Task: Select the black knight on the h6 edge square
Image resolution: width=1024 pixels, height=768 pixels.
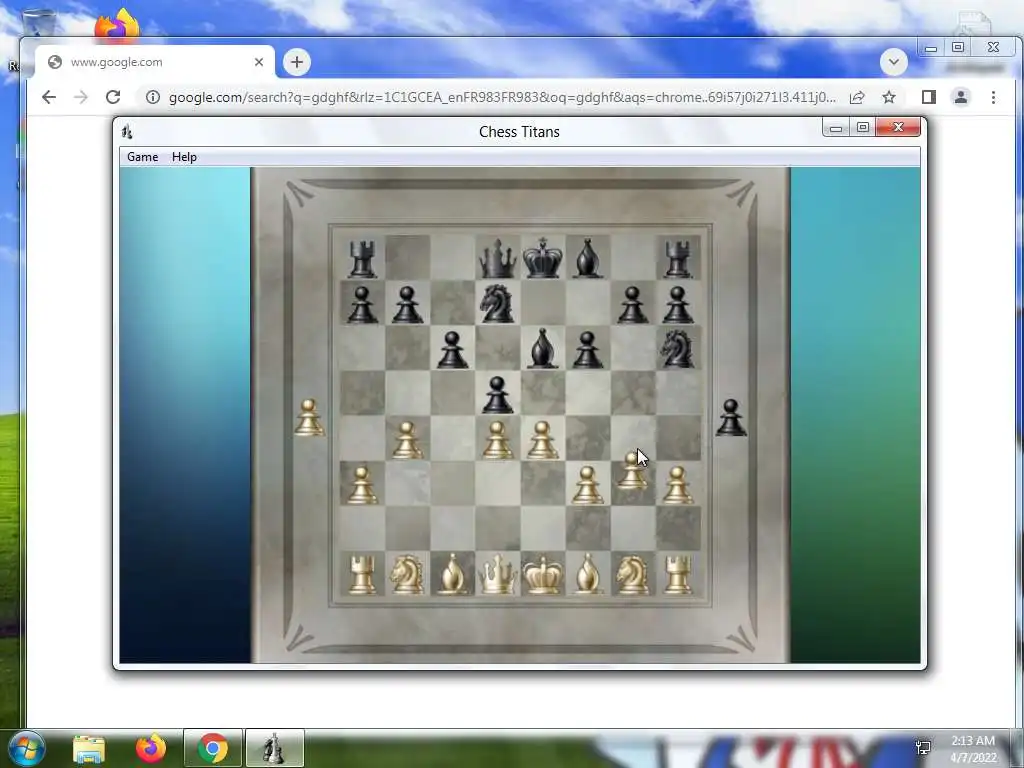Action: pos(677,349)
